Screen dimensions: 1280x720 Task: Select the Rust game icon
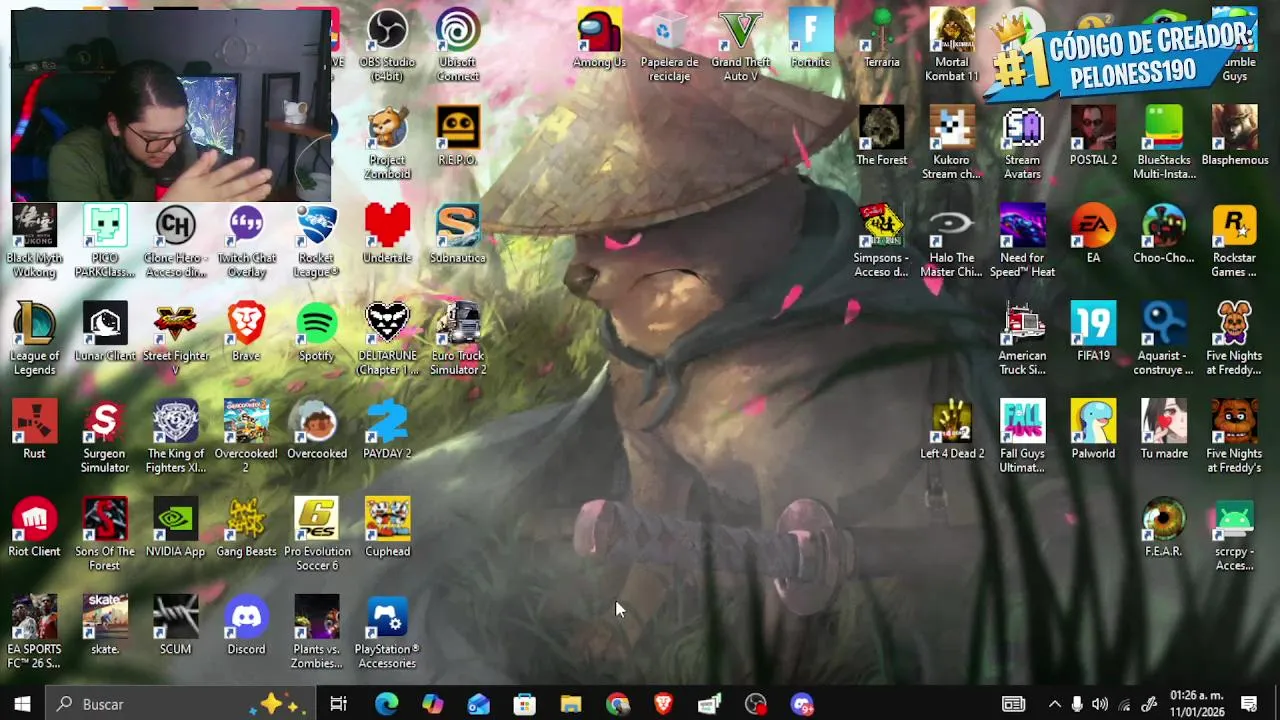coord(34,422)
